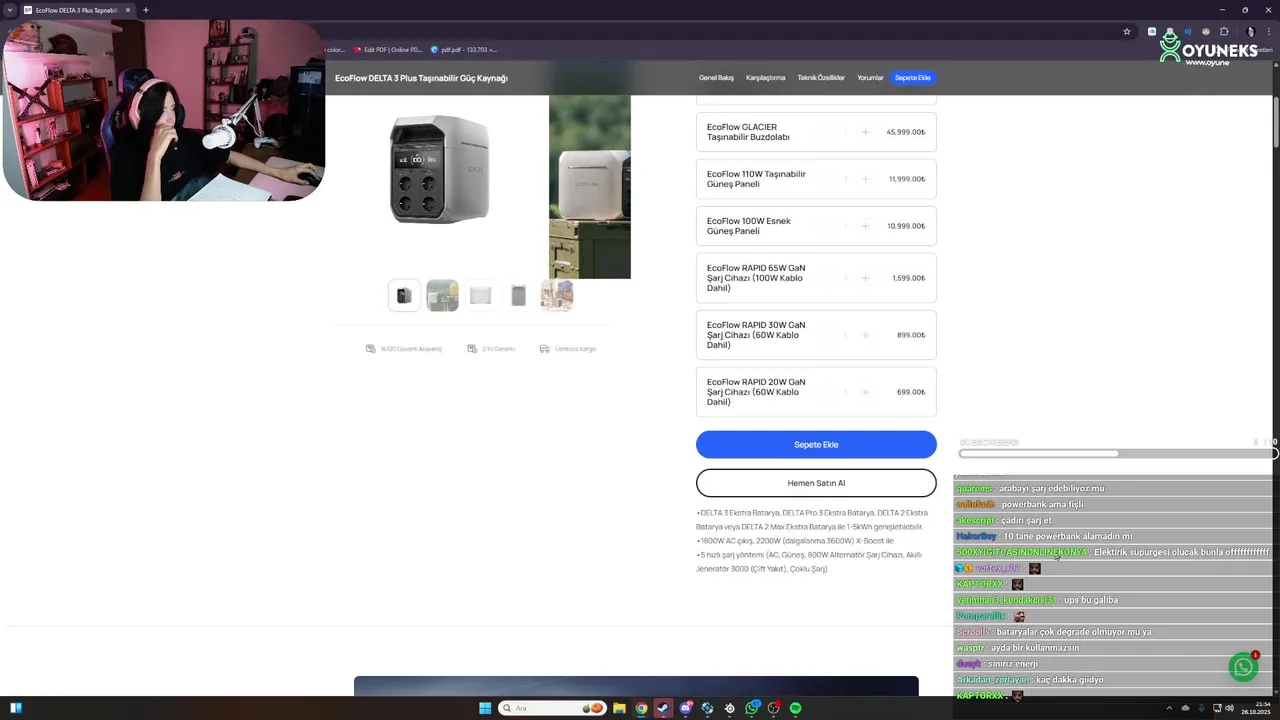Click the taskbar search box Ara

coord(553,708)
